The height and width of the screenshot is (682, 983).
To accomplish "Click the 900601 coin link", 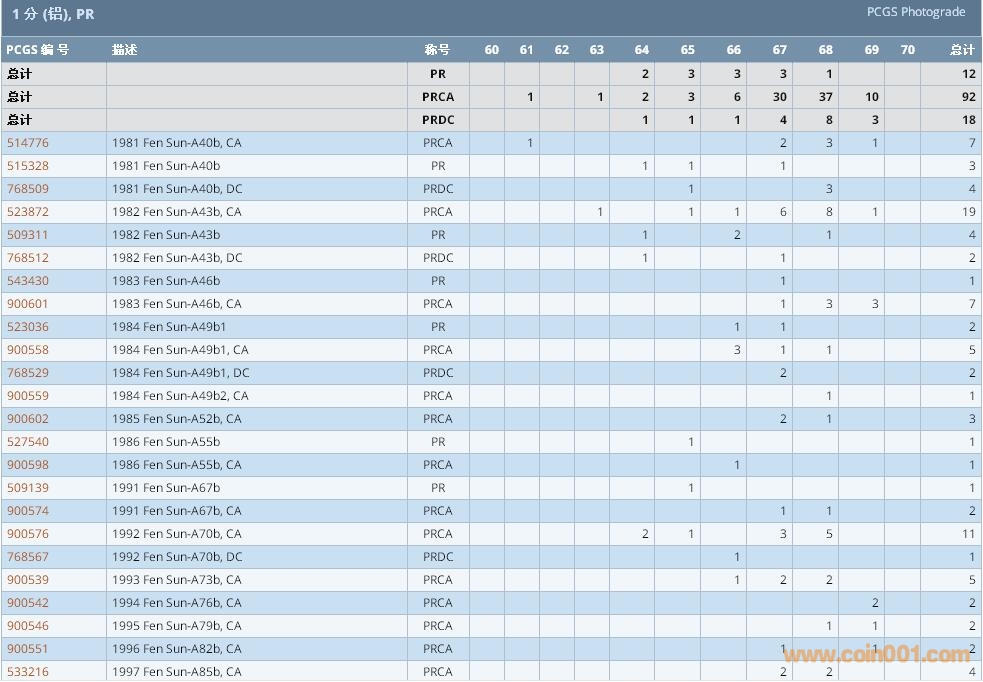I will (x=28, y=304).
